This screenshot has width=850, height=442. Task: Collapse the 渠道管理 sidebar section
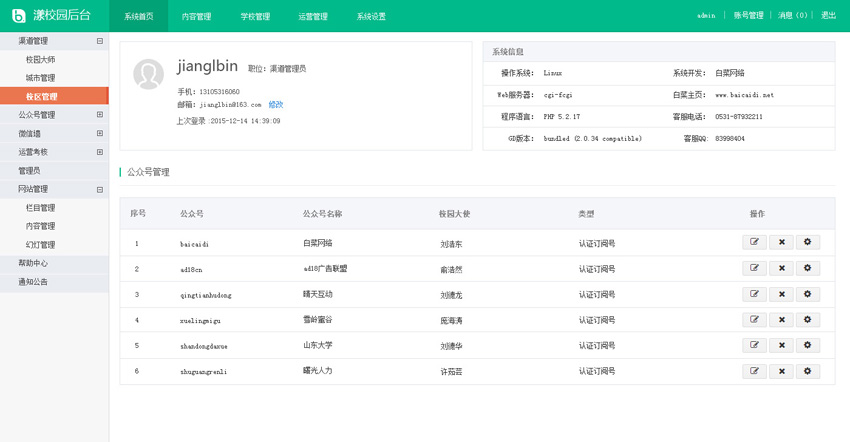tap(99, 41)
